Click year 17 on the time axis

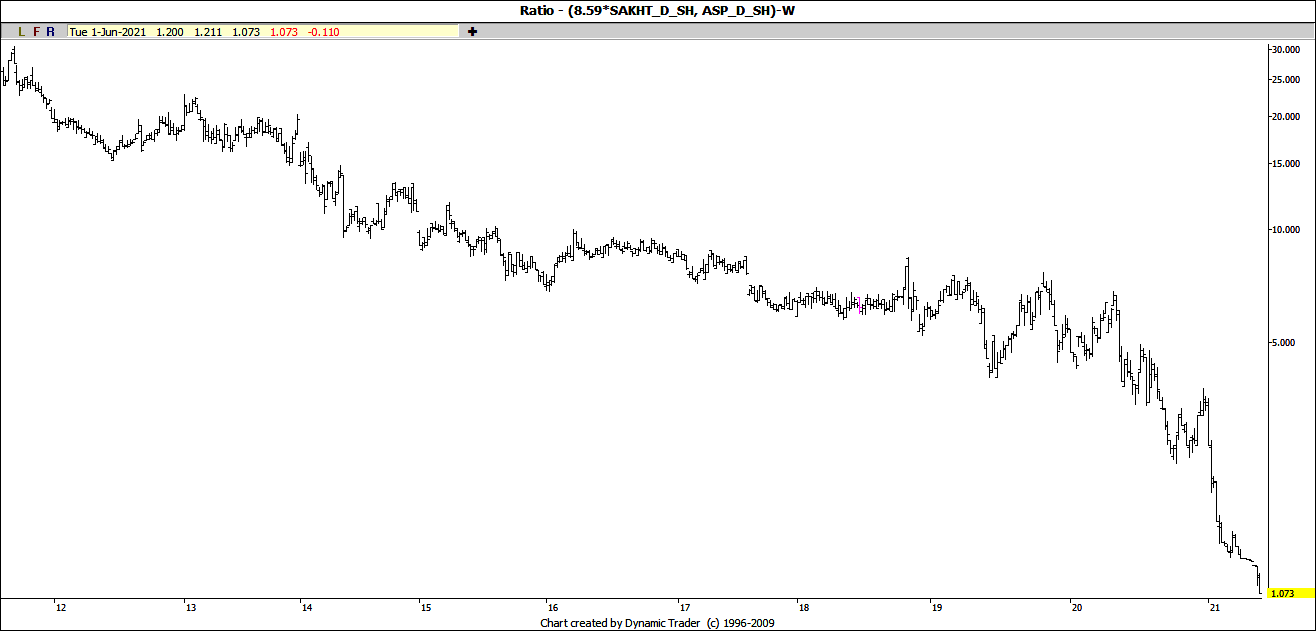pos(684,607)
